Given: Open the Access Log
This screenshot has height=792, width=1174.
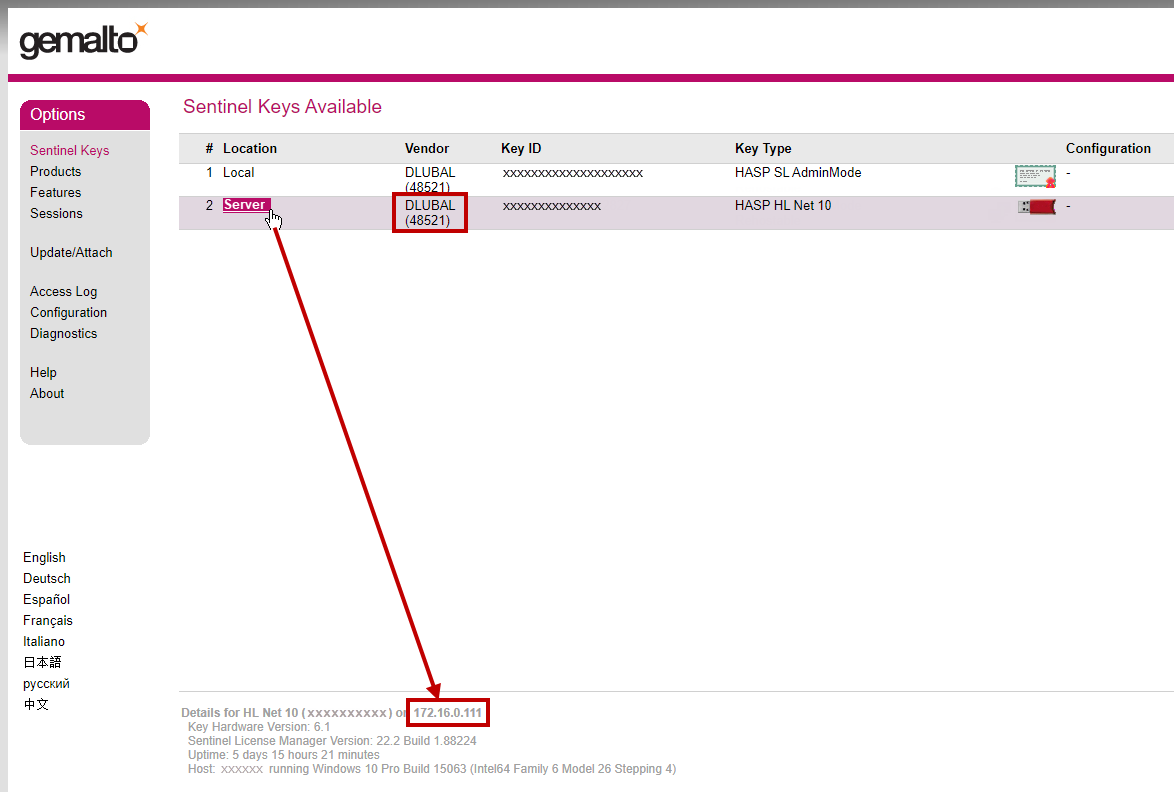Looking at the screenshot, I should [63, 291].
